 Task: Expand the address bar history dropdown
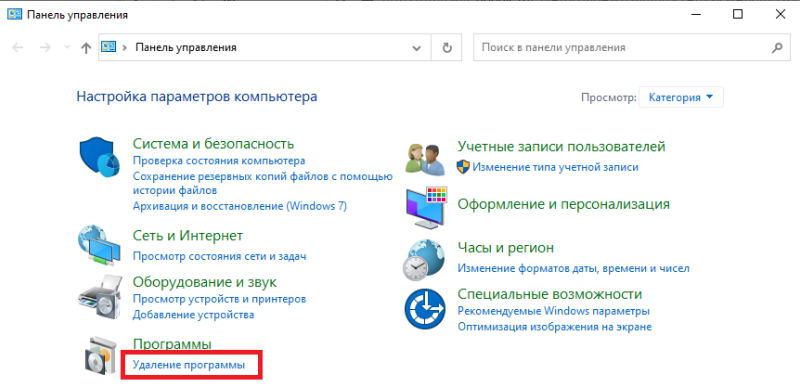(417, 48)
